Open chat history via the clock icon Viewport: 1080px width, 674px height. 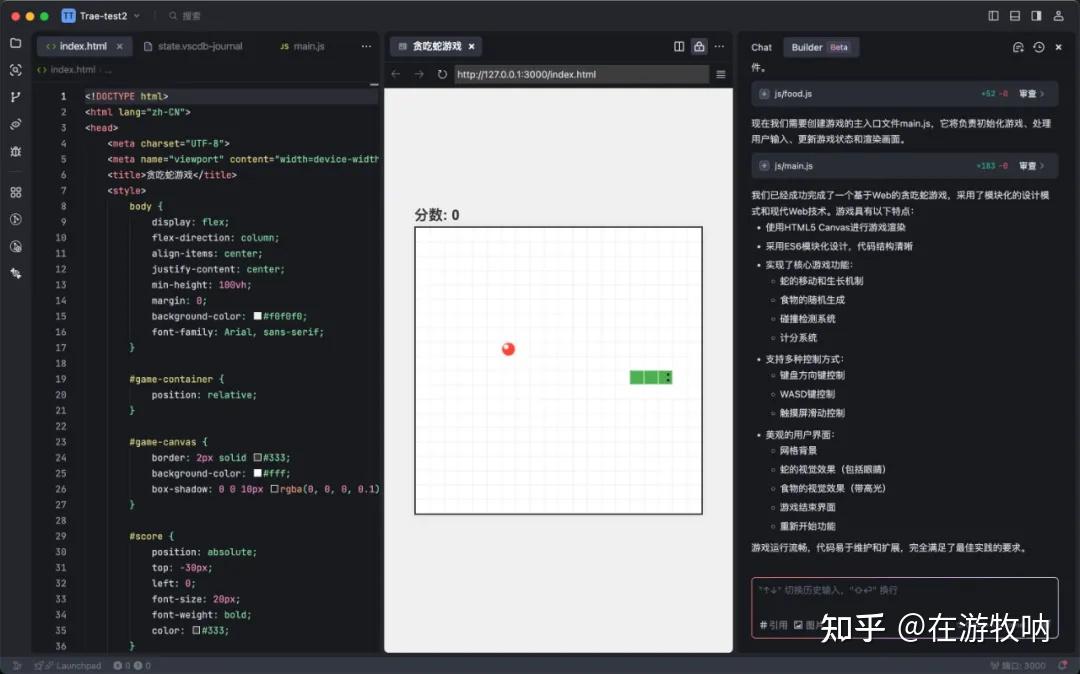tap(1037, 47)
